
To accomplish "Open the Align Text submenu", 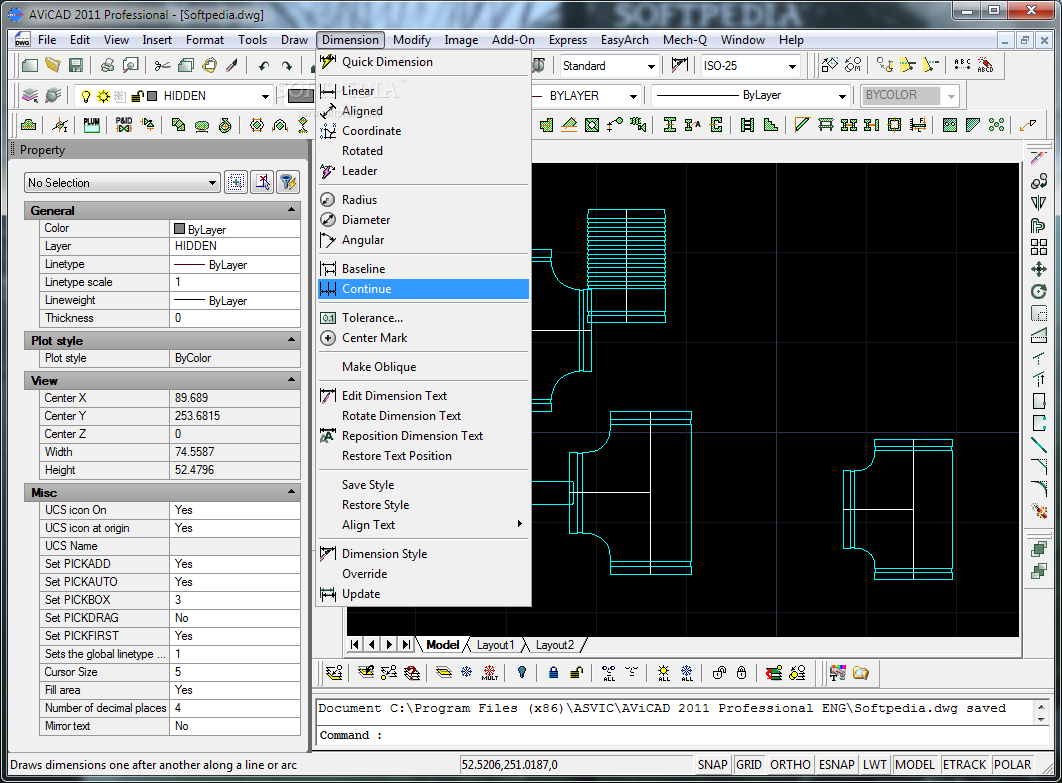I will tap(423, 525).
